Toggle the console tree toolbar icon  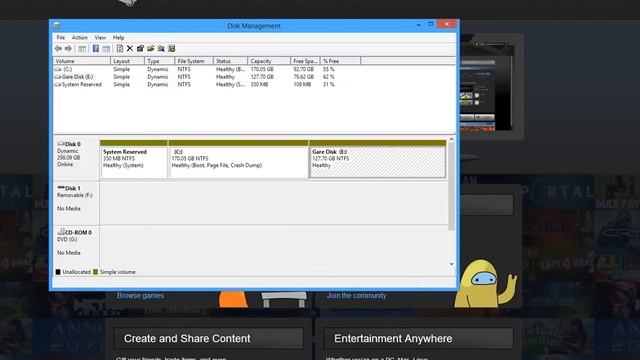click(x=82, y=49)
